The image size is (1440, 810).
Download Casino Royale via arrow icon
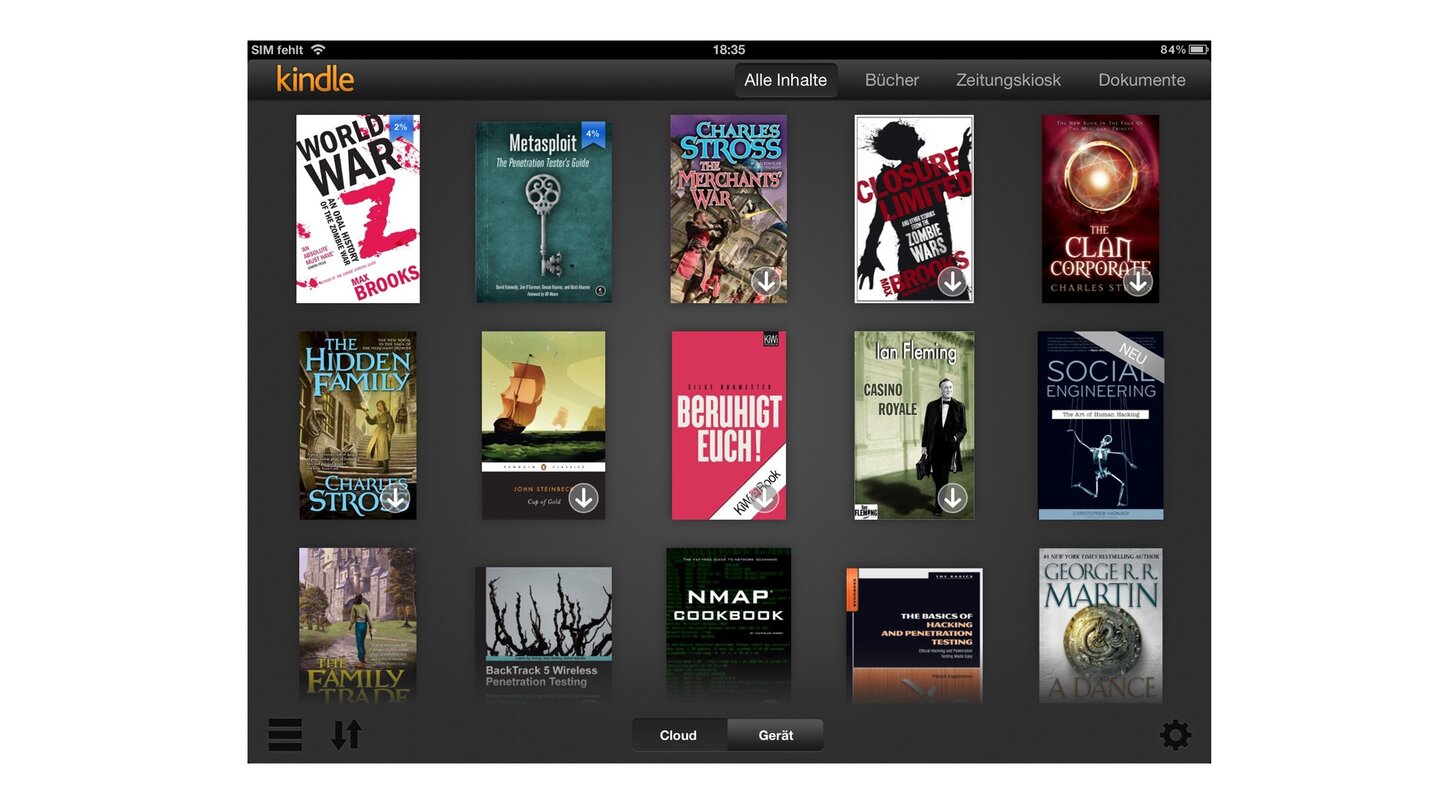pos(952,497)
